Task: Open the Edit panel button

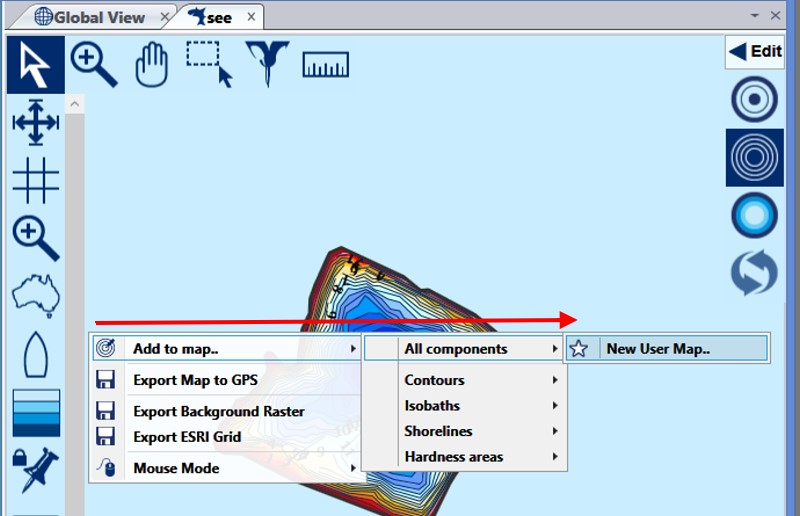Action: [x=755, y=52]
